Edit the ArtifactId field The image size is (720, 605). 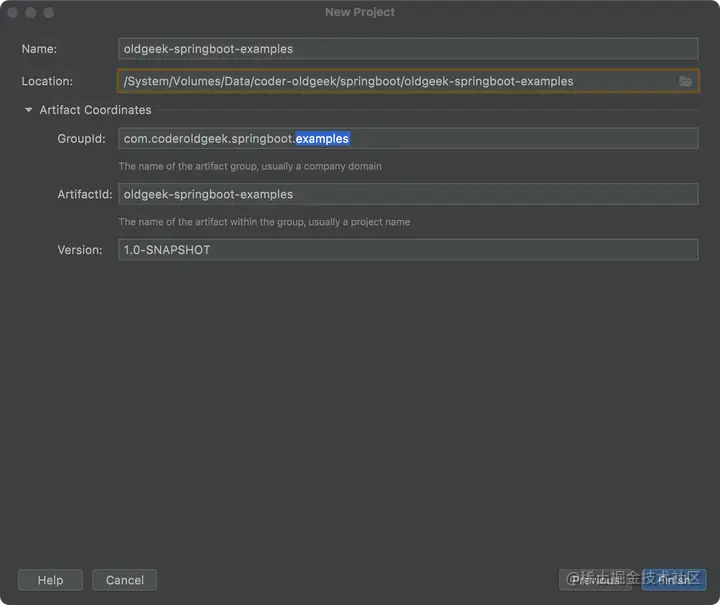pos(408,194)
